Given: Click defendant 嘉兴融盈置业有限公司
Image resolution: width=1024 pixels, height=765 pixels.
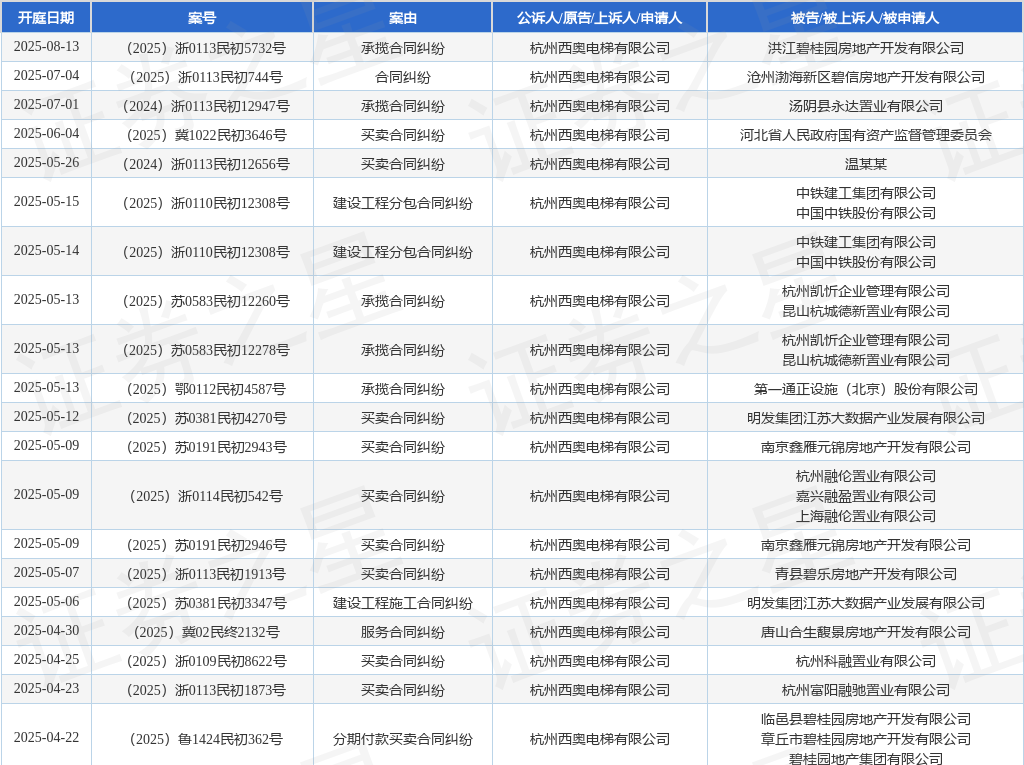Looking at the screenshot, I should tap(866, 496).
